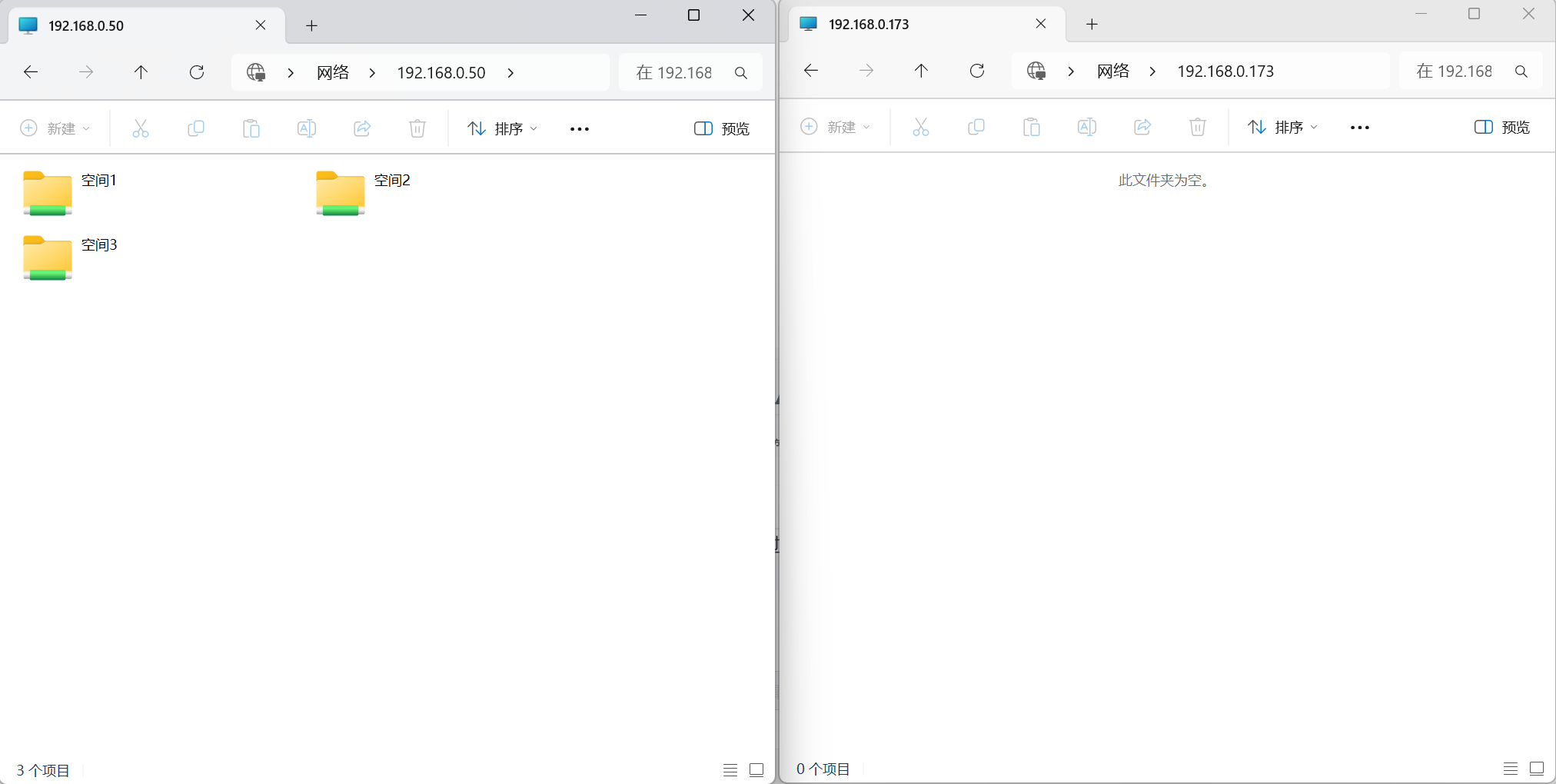Viewport: 1556px width, 784px height.
Task: Focus the search box in left window
Action: coord(690,72)
